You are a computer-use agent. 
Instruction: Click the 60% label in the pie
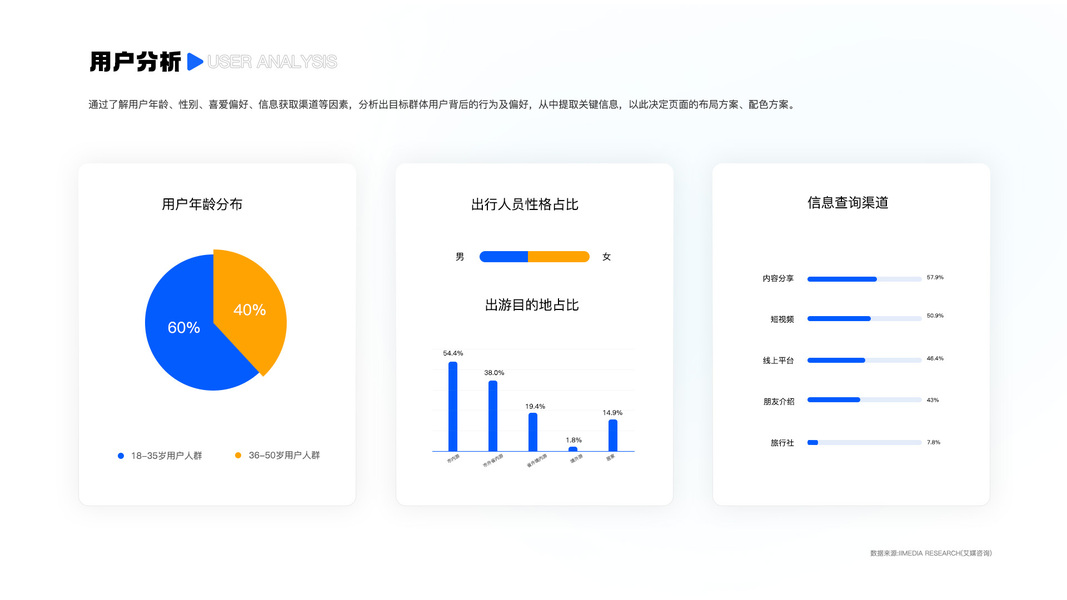point(184,328)
